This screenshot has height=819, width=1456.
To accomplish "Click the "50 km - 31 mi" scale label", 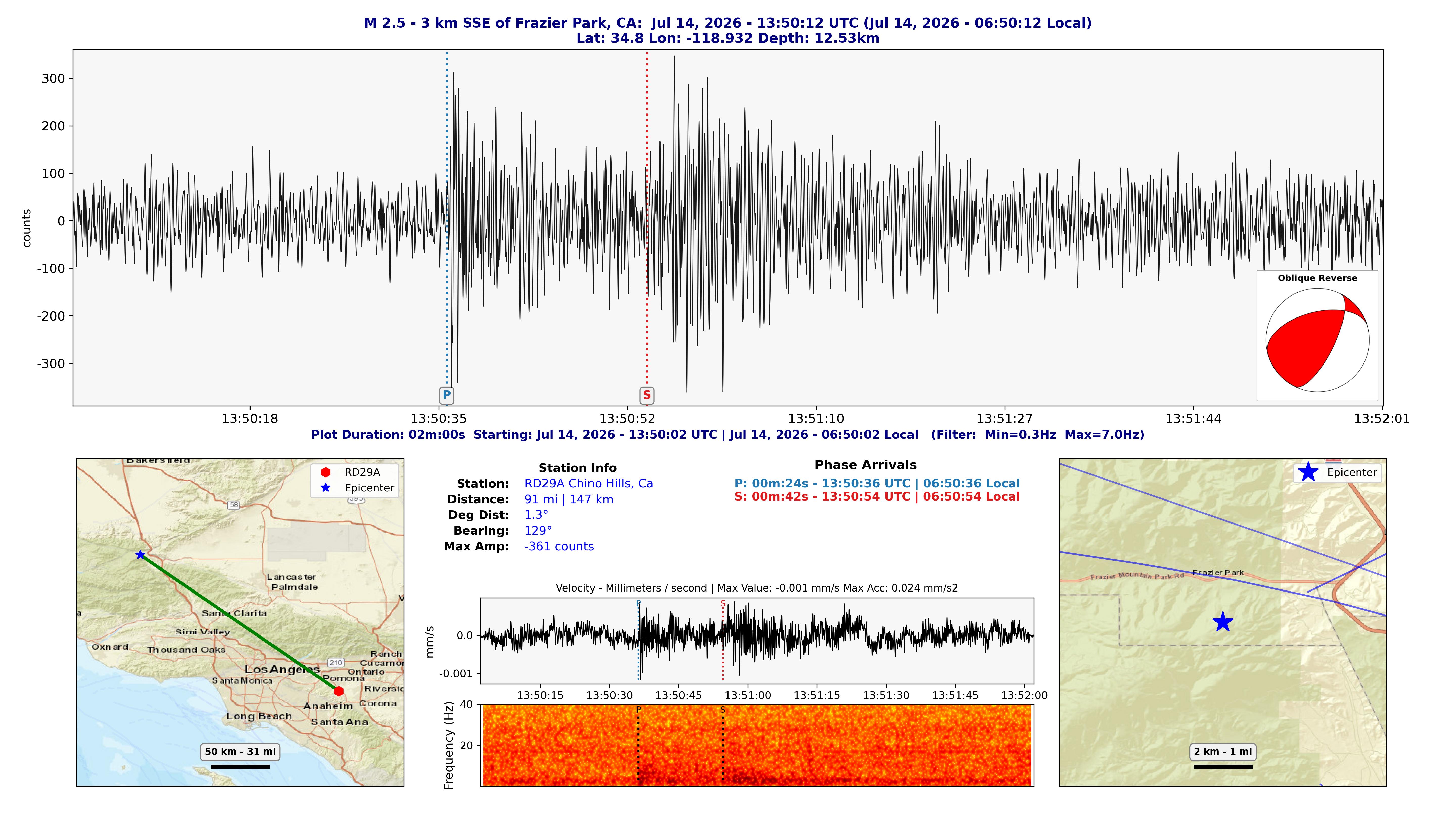I will [x=240, y=752].
